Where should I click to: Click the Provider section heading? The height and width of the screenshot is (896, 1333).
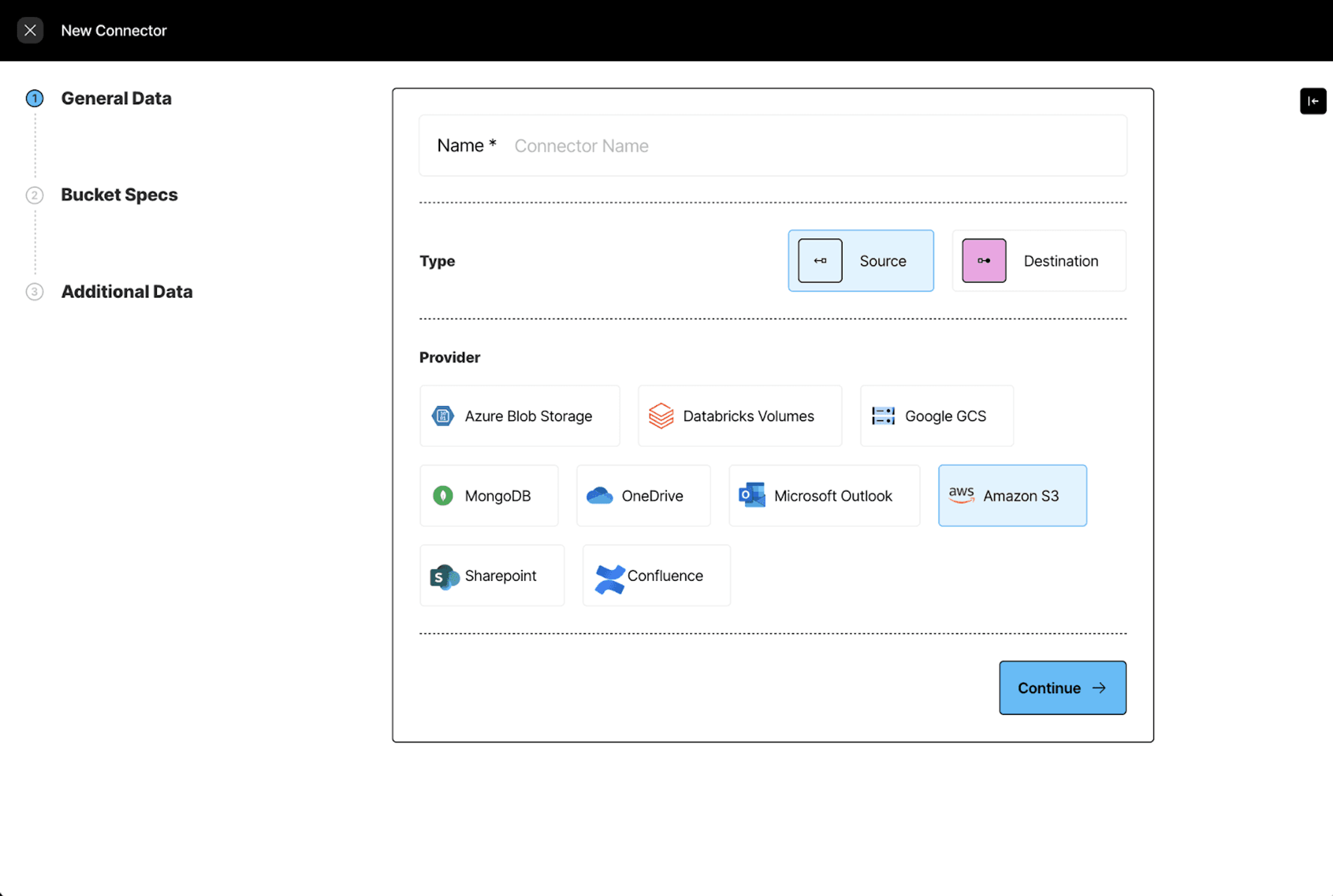click(450, 357)
